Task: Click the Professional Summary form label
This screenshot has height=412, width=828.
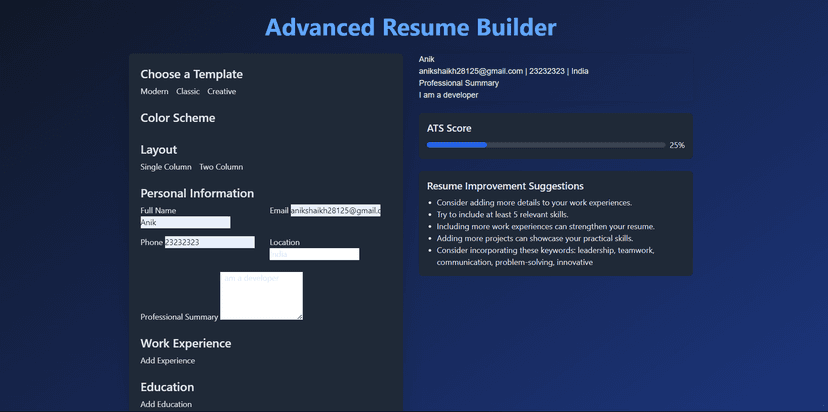Action: tap(179, 317)
